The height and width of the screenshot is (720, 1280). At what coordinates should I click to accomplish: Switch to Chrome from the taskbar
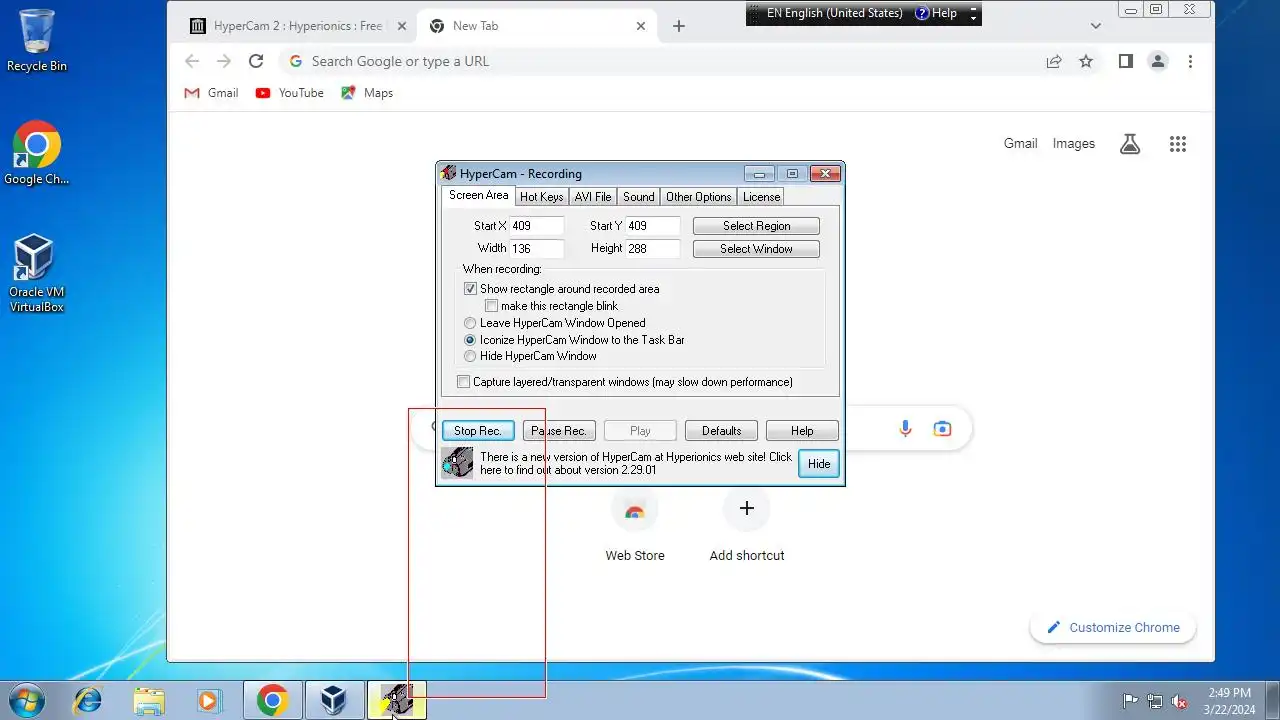tap(272, 700)
